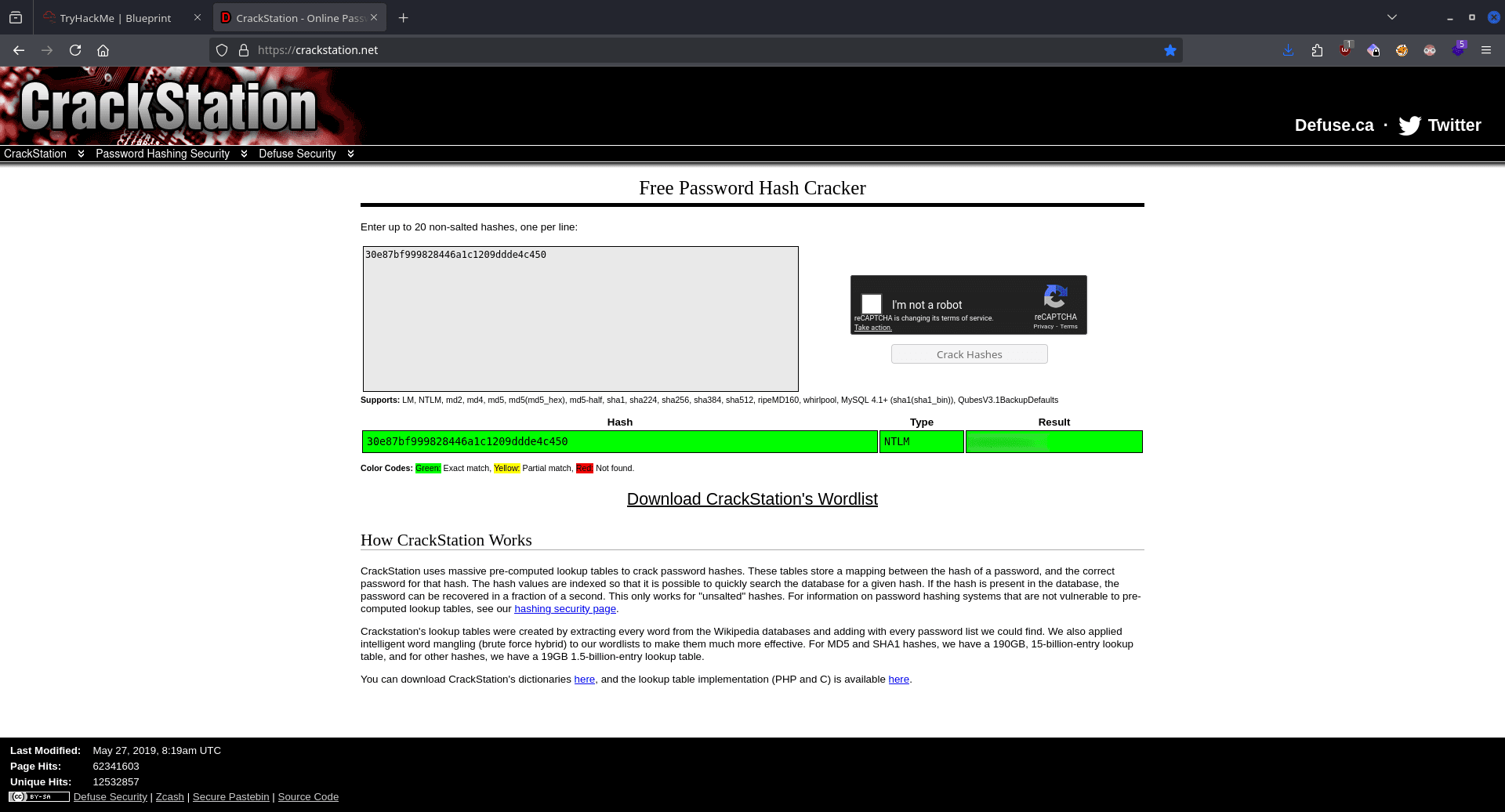The image size is (1505, 812).
Task: Check the I'm not a robot box
Action: click(871, 304)
